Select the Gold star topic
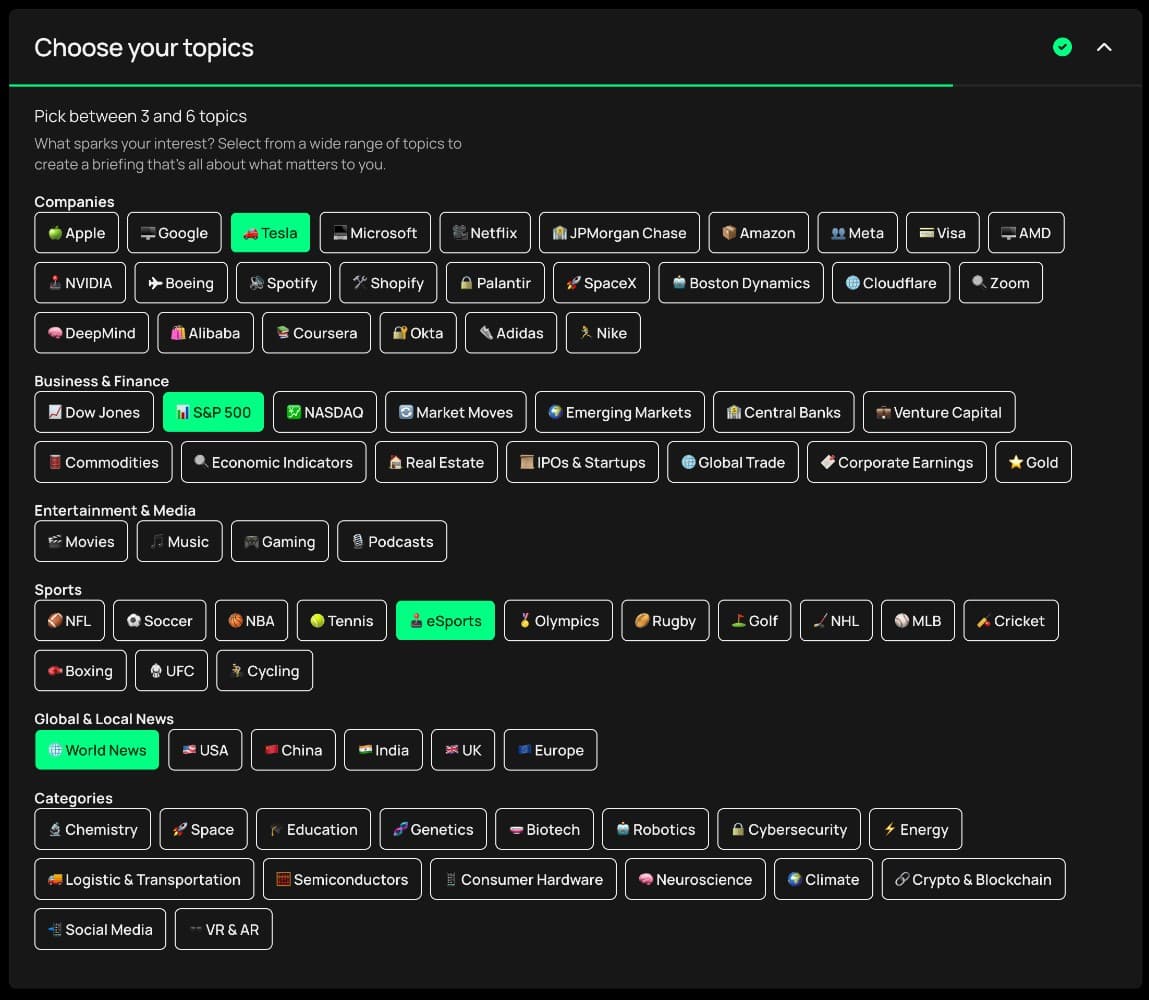The height and width of the screenshot is (1000, 1149). (x=1033, y=462)
